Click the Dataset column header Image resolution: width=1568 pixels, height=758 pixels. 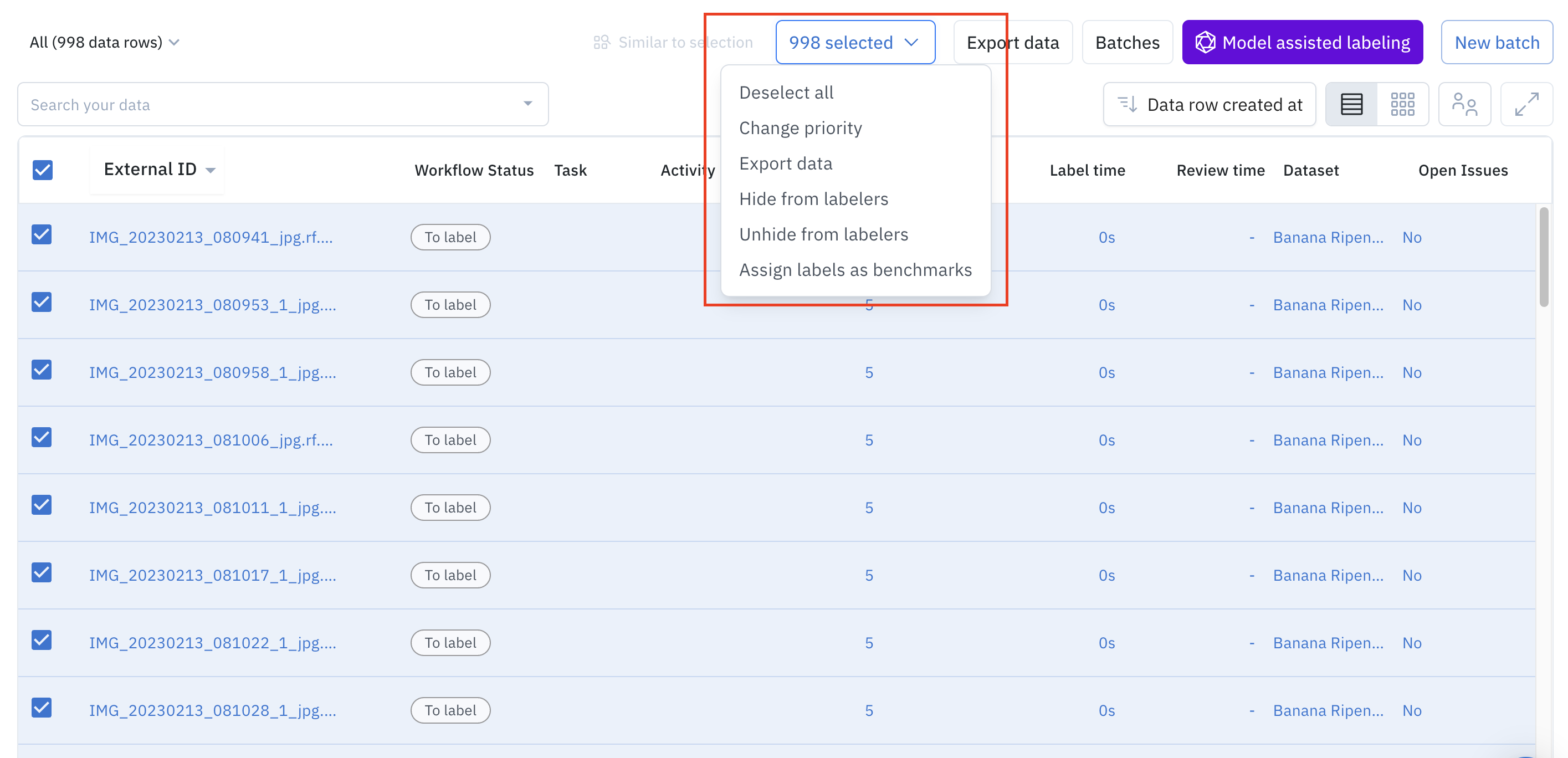(x=1310, y=170)
